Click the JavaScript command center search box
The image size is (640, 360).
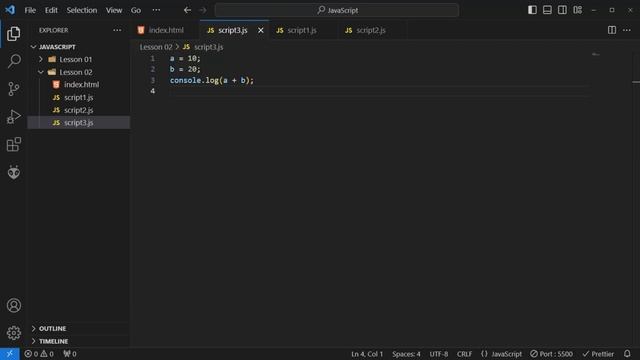[337, 10]
